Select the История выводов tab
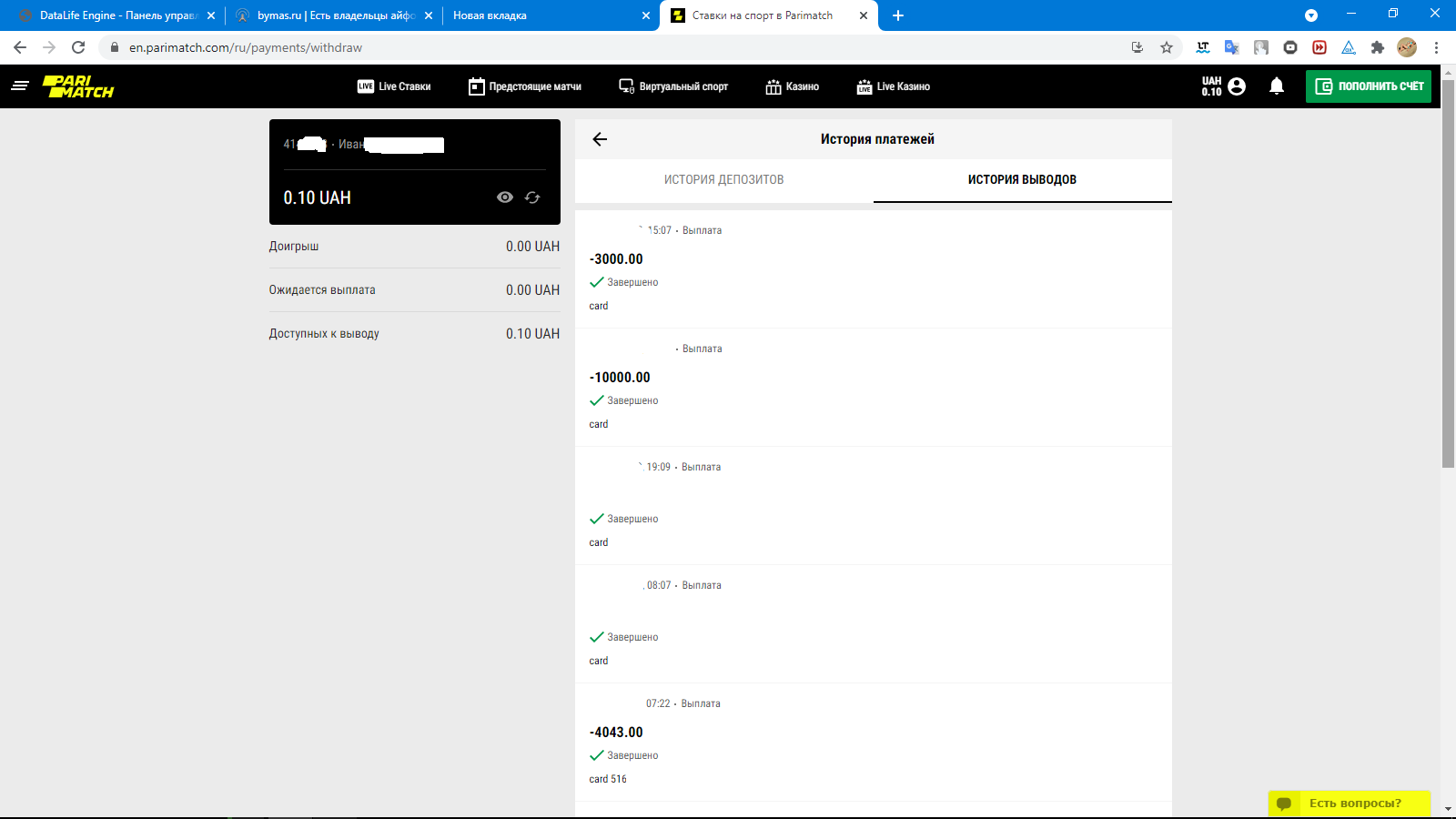1456x819 pixels. (x=1022, y=180)
